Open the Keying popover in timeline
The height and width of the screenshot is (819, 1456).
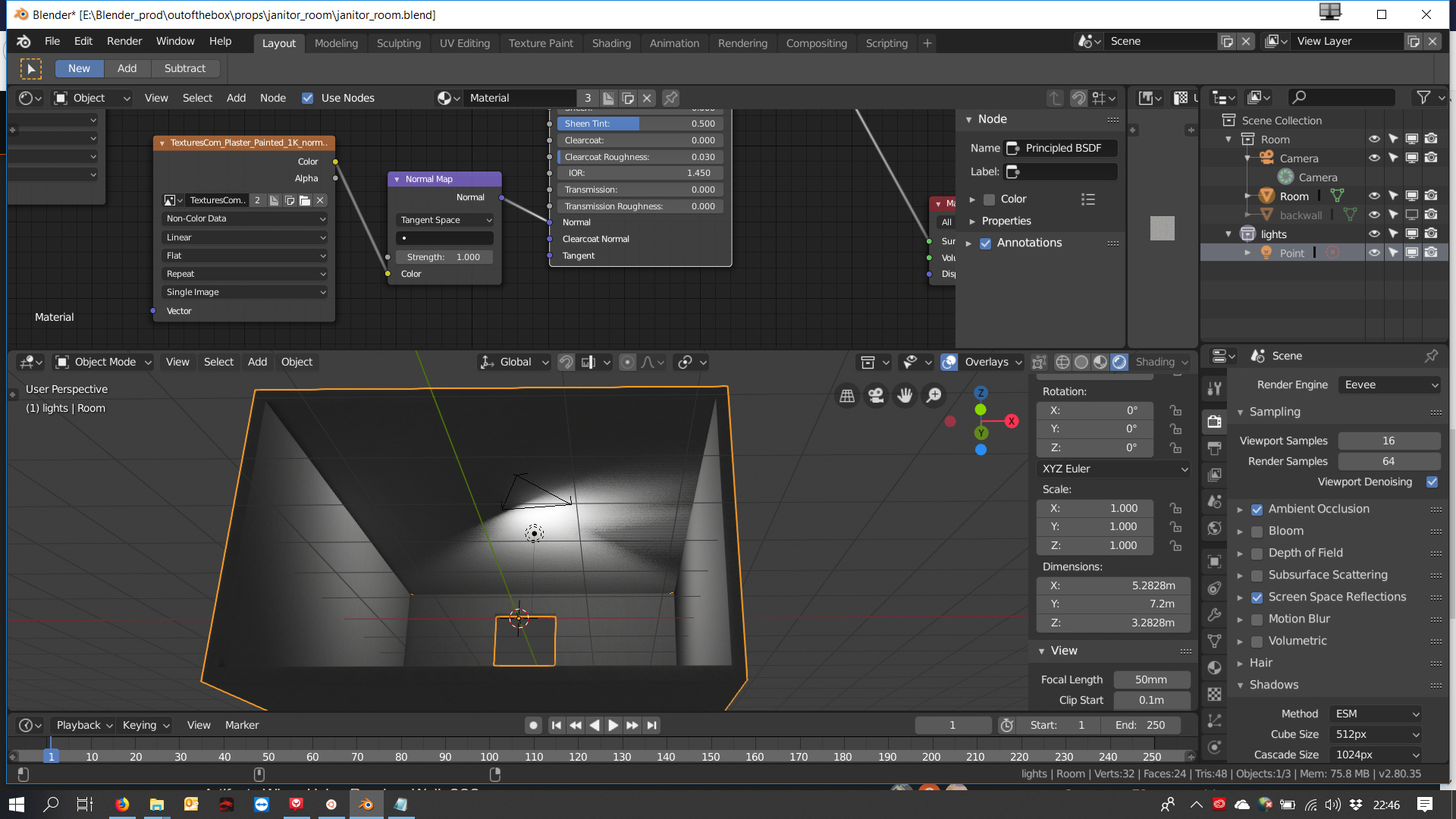pos(146,726)
